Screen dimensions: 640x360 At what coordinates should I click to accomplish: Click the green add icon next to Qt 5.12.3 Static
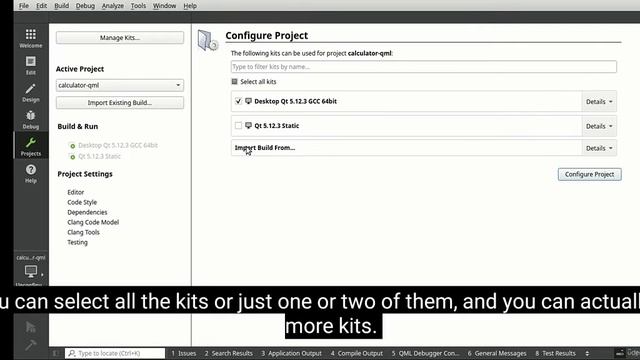pos(72,157)
